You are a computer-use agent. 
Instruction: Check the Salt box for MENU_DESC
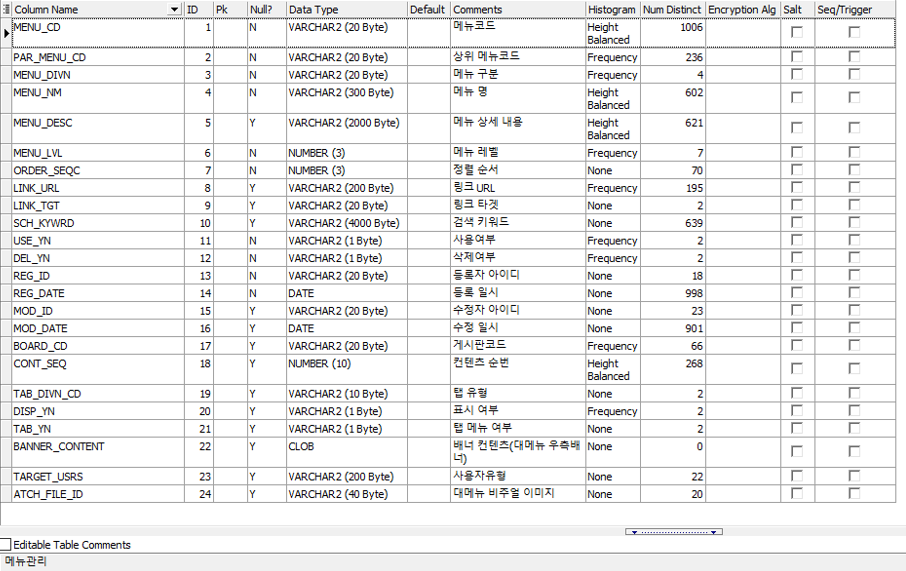tap(797, 128)
